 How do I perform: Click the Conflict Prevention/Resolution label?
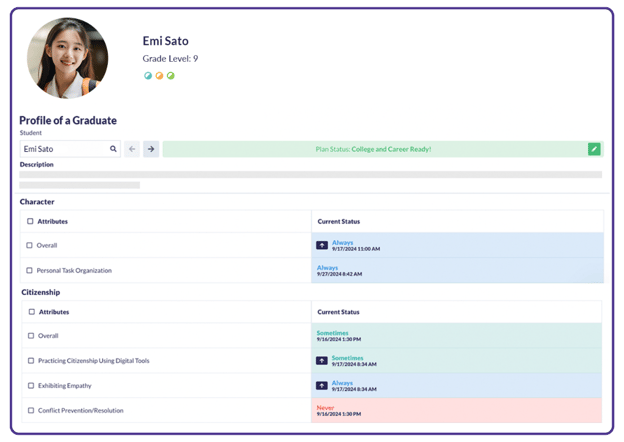click(81, 410)
